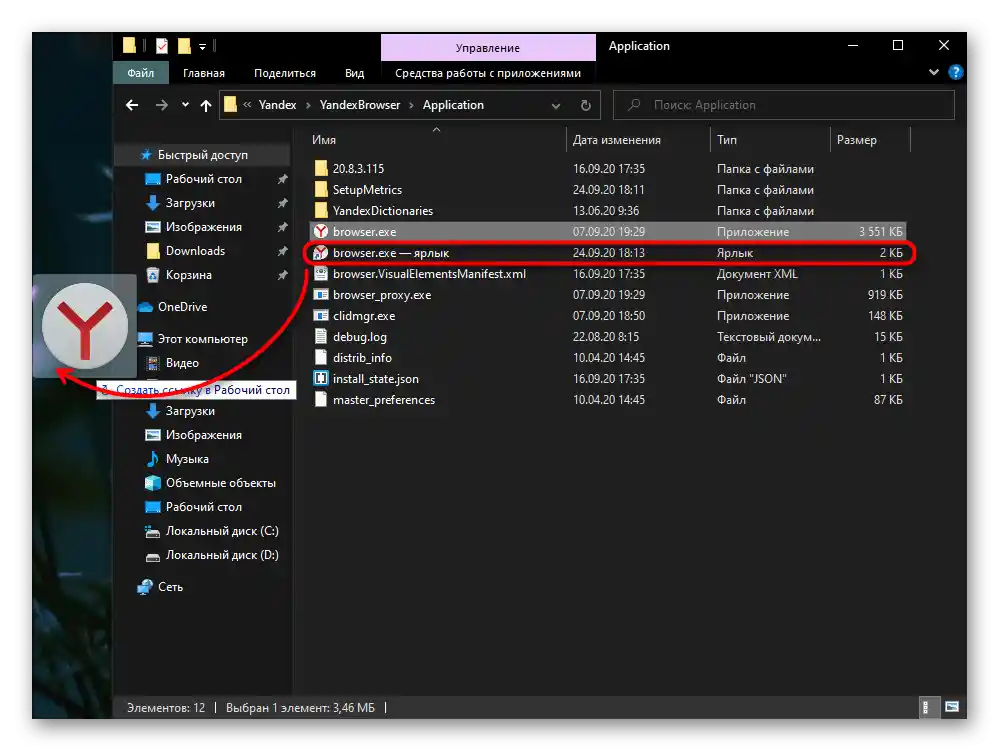
Task: Click the Управление contextual tab
Action: click(x=488, y=48)
